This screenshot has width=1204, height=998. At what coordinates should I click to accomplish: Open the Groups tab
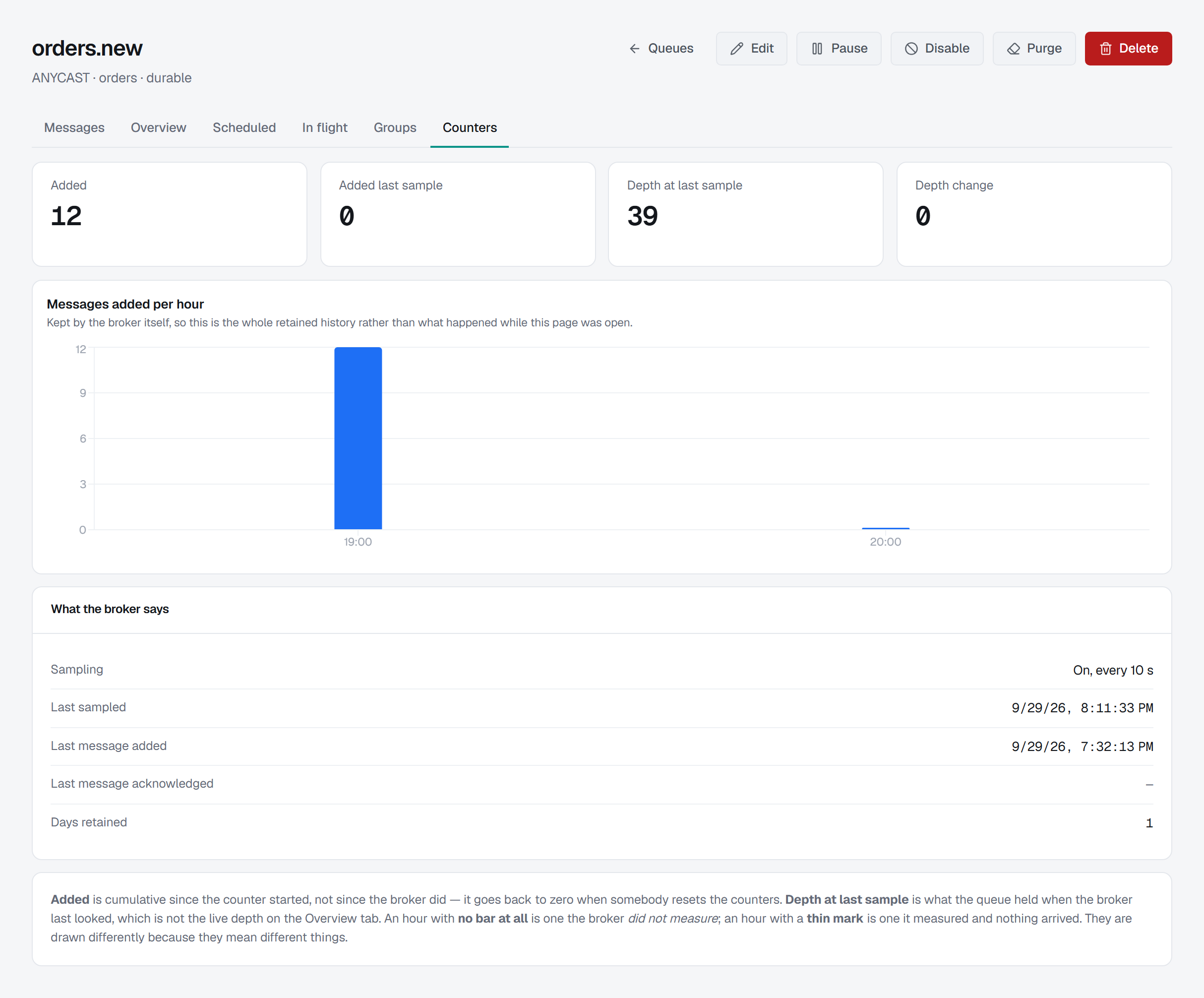click(395, 127)
